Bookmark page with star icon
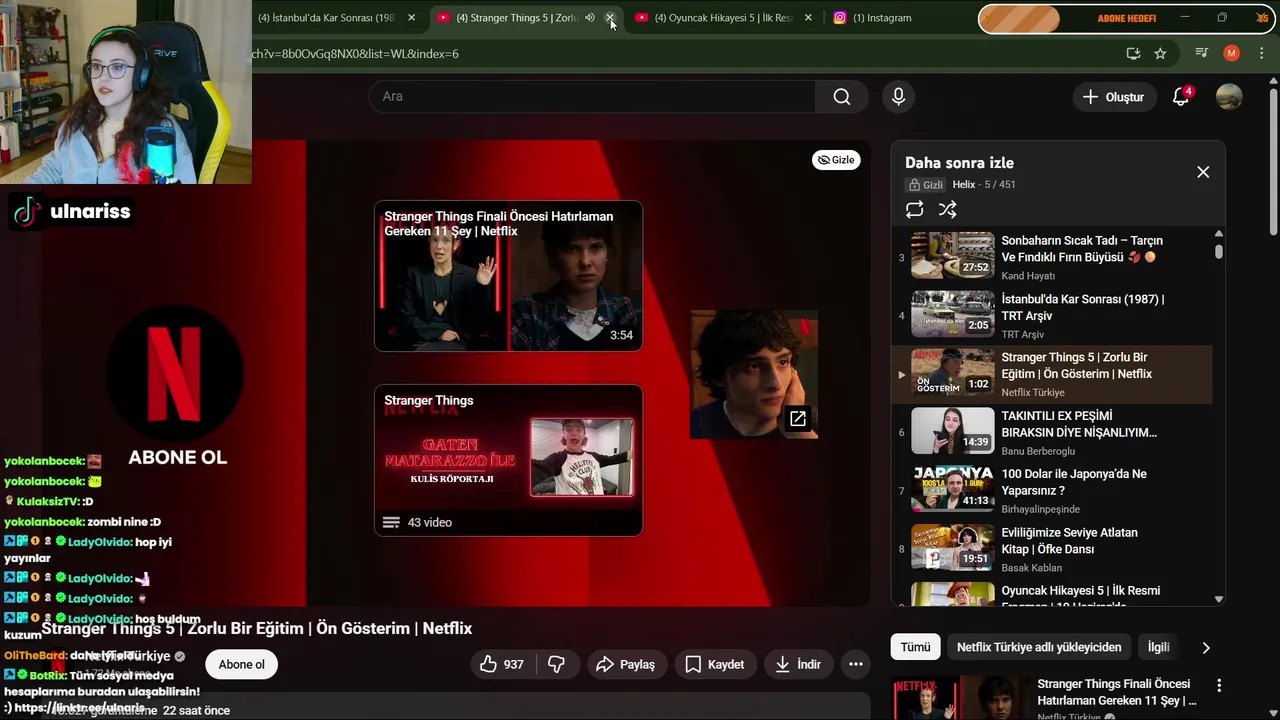The height and width of the screenshot is (720, 1280). coord(1160,53)
